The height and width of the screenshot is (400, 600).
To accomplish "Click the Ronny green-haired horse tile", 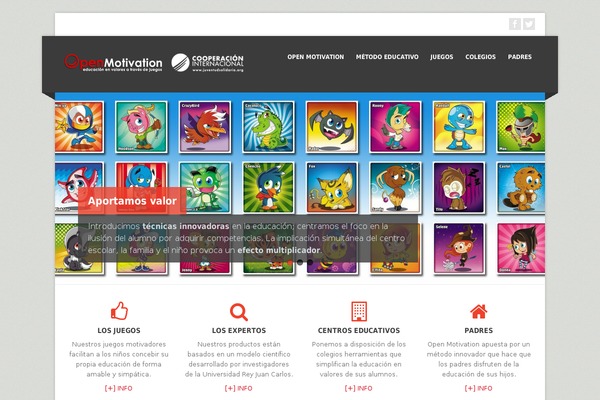I will (395, 127).
